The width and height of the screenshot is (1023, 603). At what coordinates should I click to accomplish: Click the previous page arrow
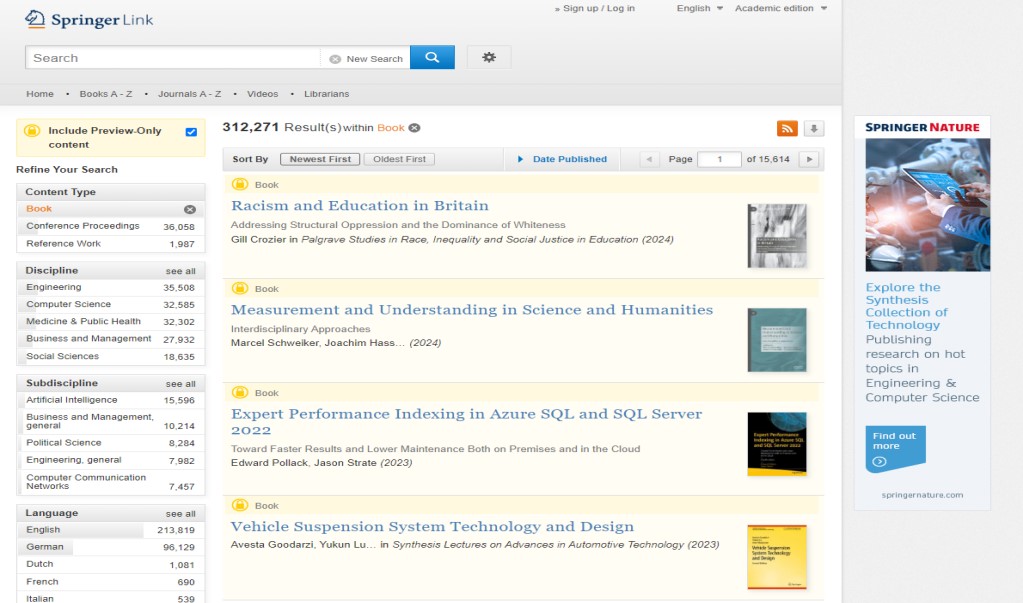(x=649, y=159)
